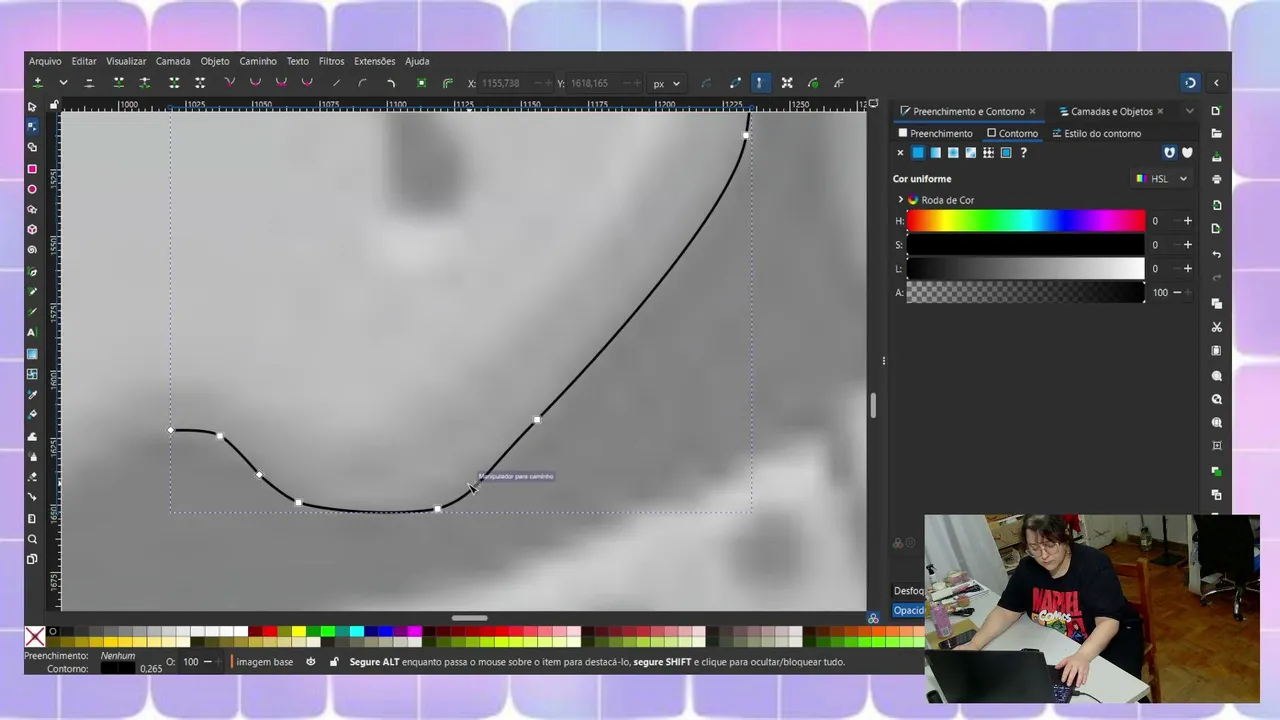Click the New document icon
This screenshot has height=720, width=1280.
click(x=1216, y=110)
